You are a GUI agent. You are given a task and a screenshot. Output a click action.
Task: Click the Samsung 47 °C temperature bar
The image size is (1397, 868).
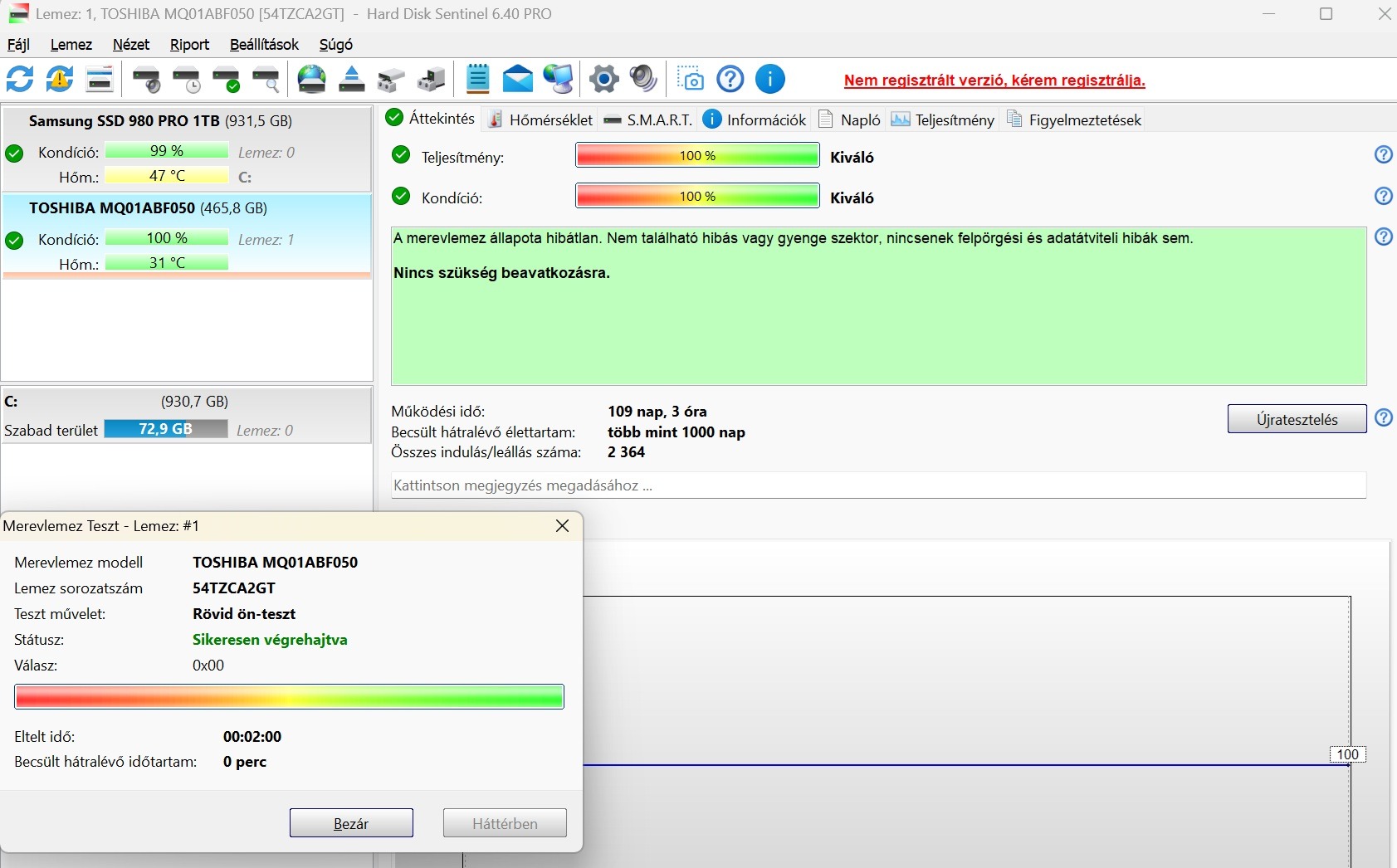[167, 176]
